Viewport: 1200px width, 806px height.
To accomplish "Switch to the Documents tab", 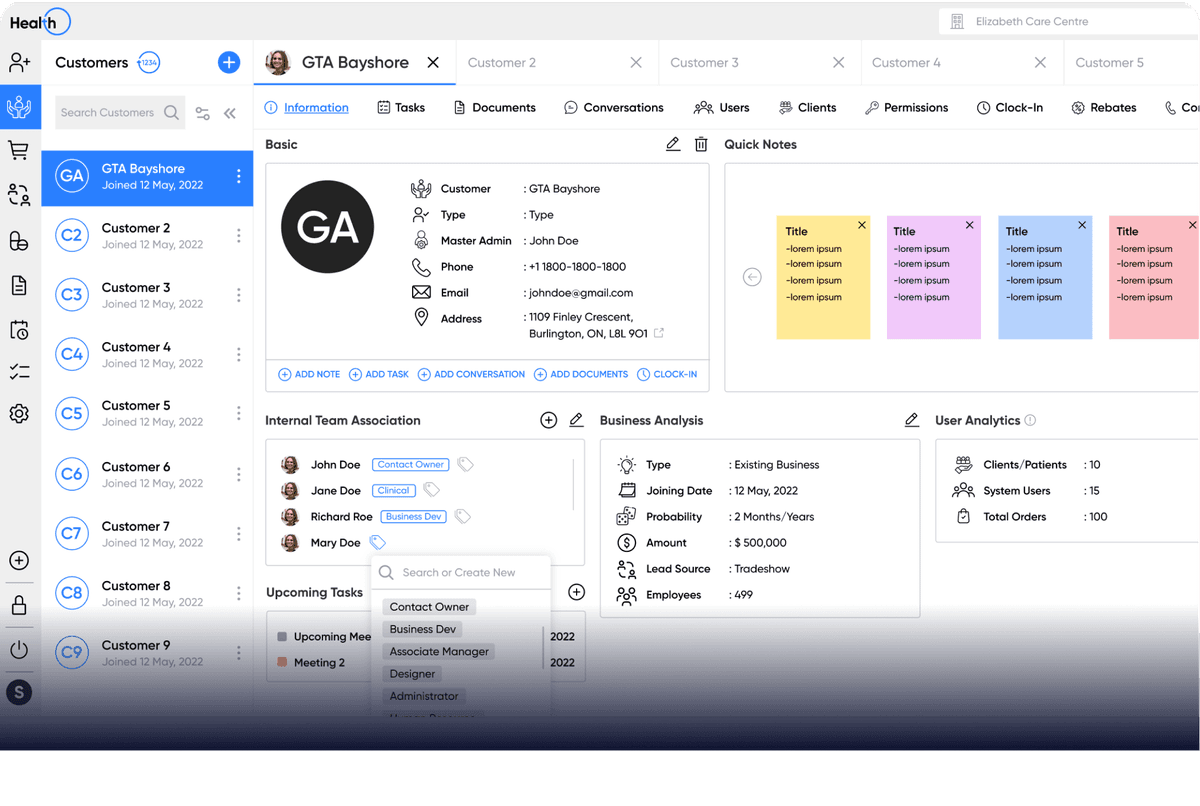I will (494, 108).
